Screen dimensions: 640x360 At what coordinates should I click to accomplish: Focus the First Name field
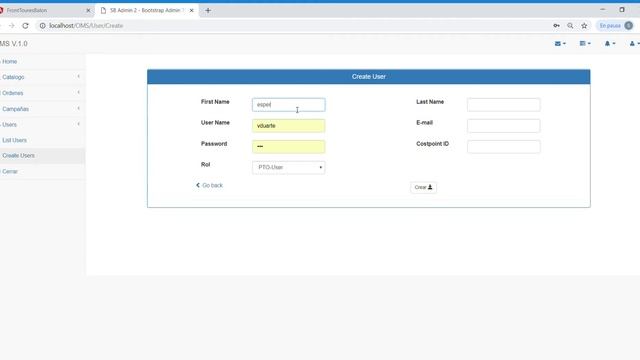289,105
